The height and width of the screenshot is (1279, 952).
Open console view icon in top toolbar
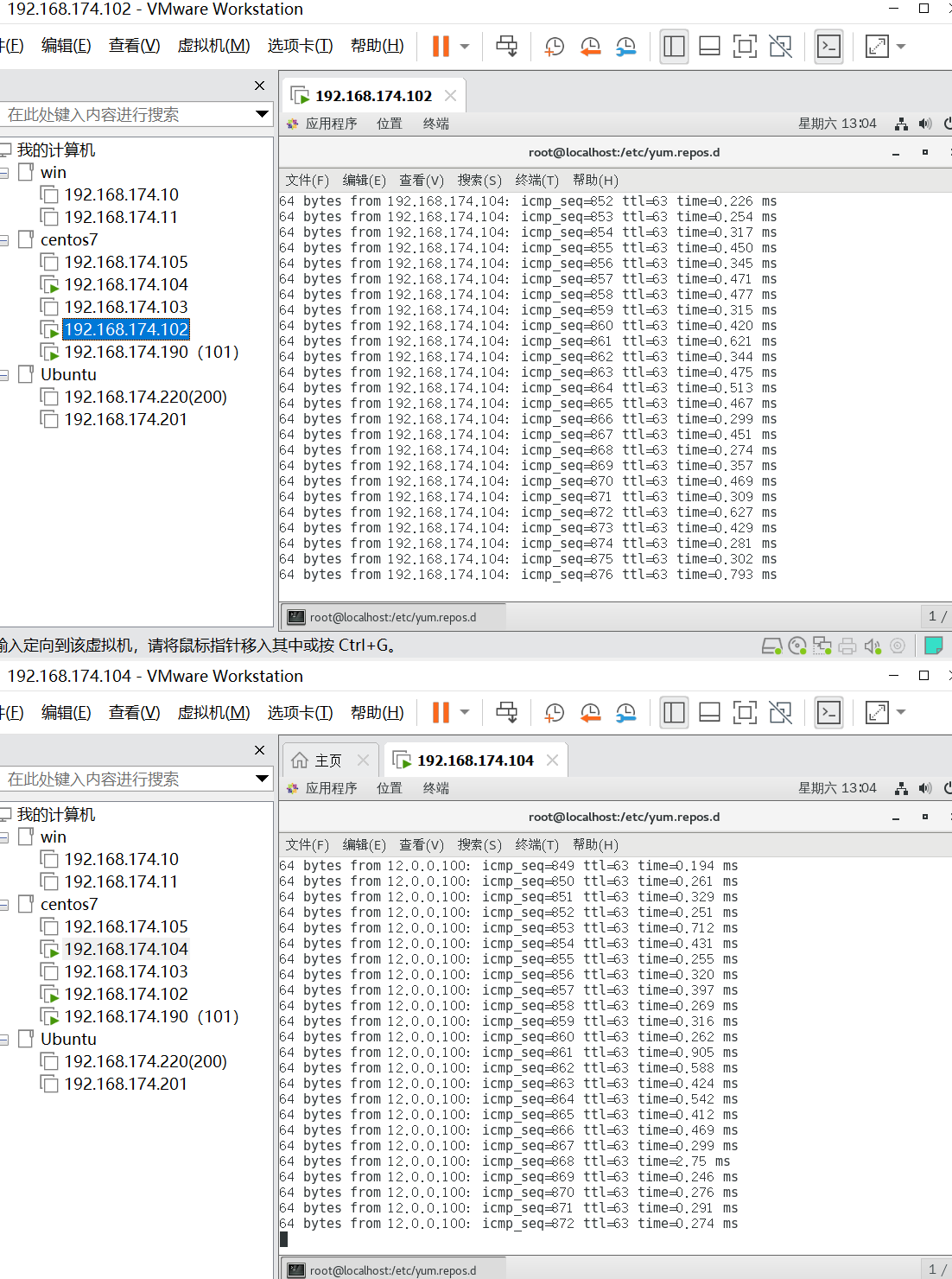click(x=829, y=46)
